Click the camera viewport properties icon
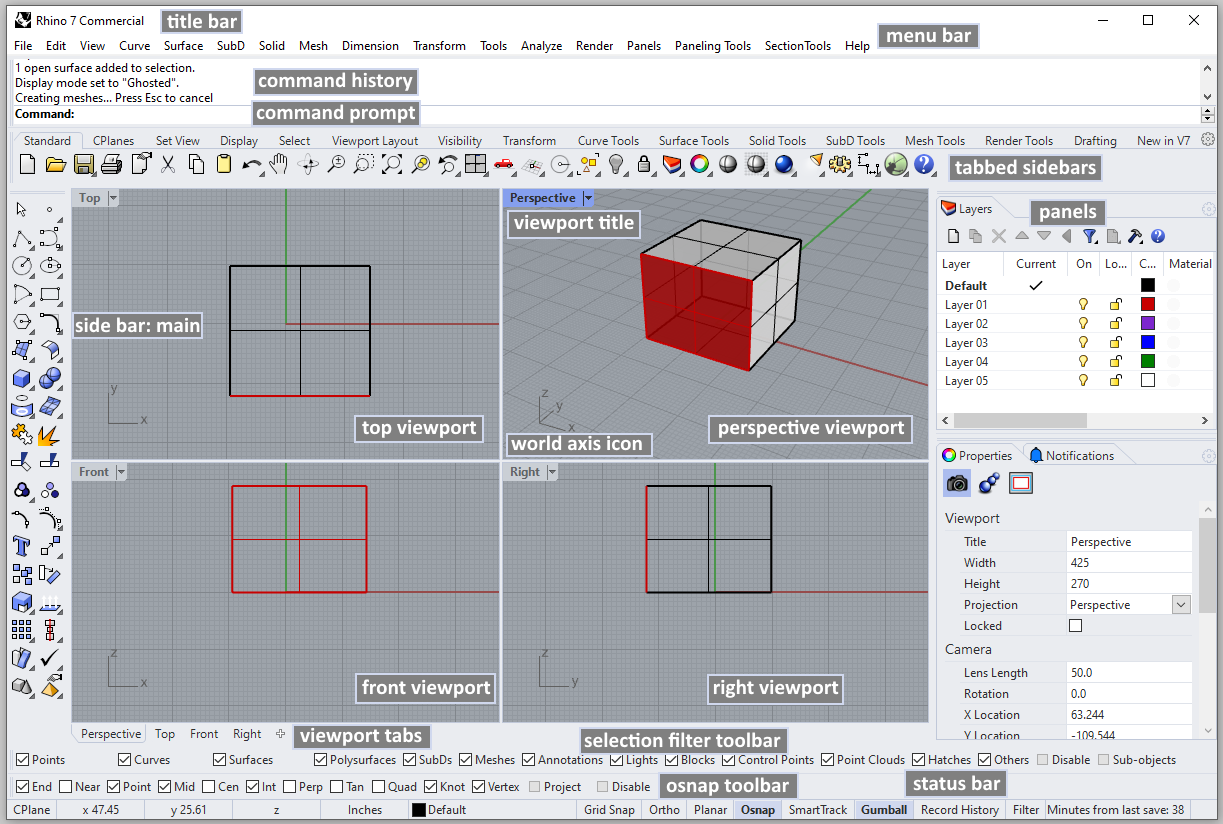 (x=957, y=484)
